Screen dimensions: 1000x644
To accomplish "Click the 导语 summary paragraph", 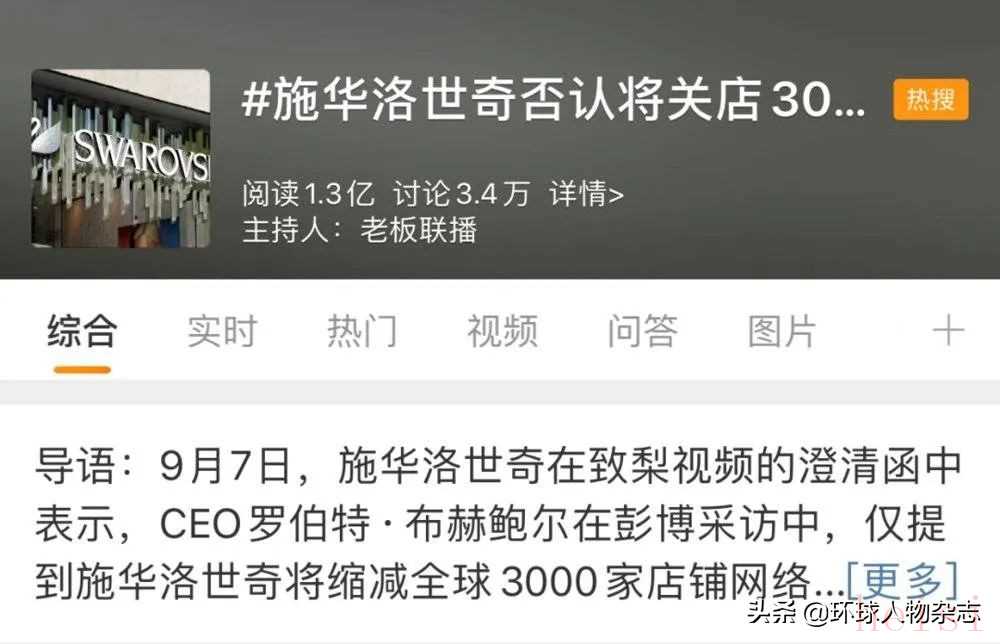I will tap(497, 524).
